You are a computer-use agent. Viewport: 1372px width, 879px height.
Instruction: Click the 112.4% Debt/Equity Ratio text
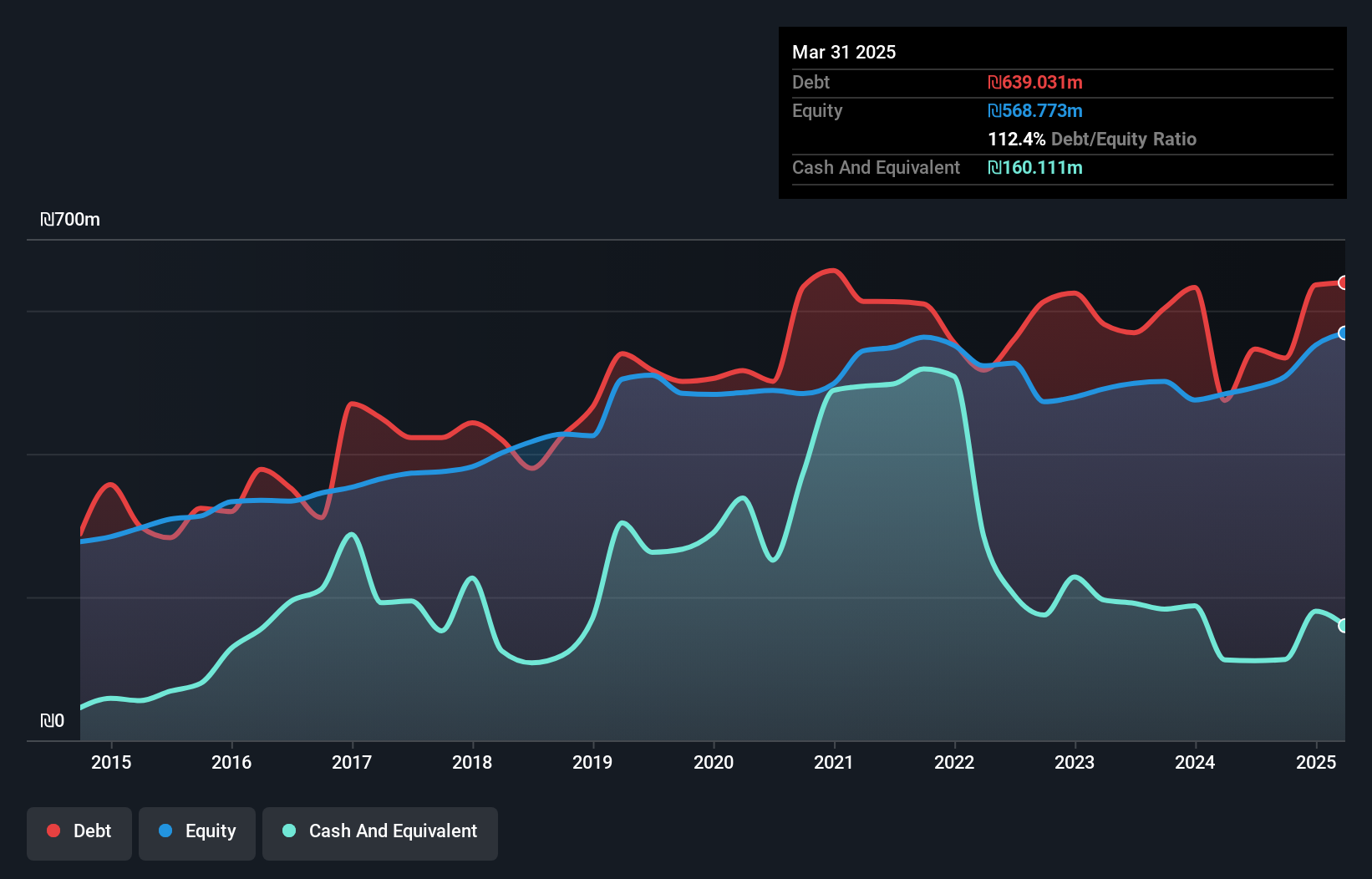click(1092, 139)
